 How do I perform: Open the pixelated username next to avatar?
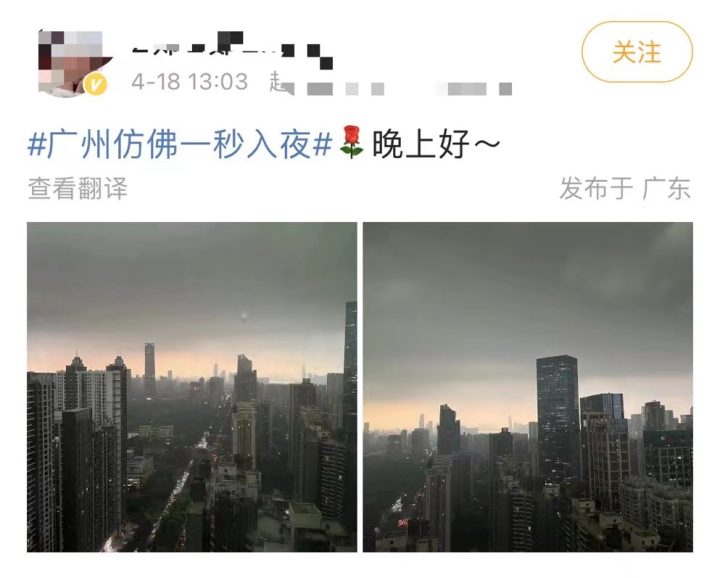click(232, 51)
